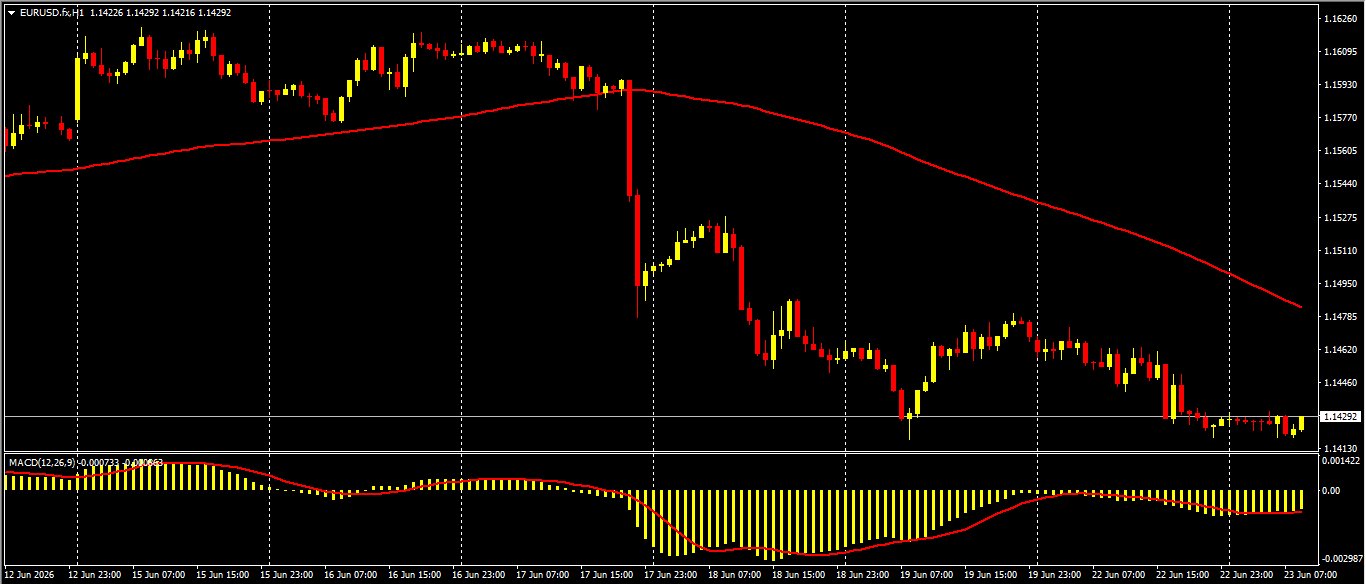Click the 1.15770 price axis label
Screen dimensions: 1366x584
(1339, 118)
